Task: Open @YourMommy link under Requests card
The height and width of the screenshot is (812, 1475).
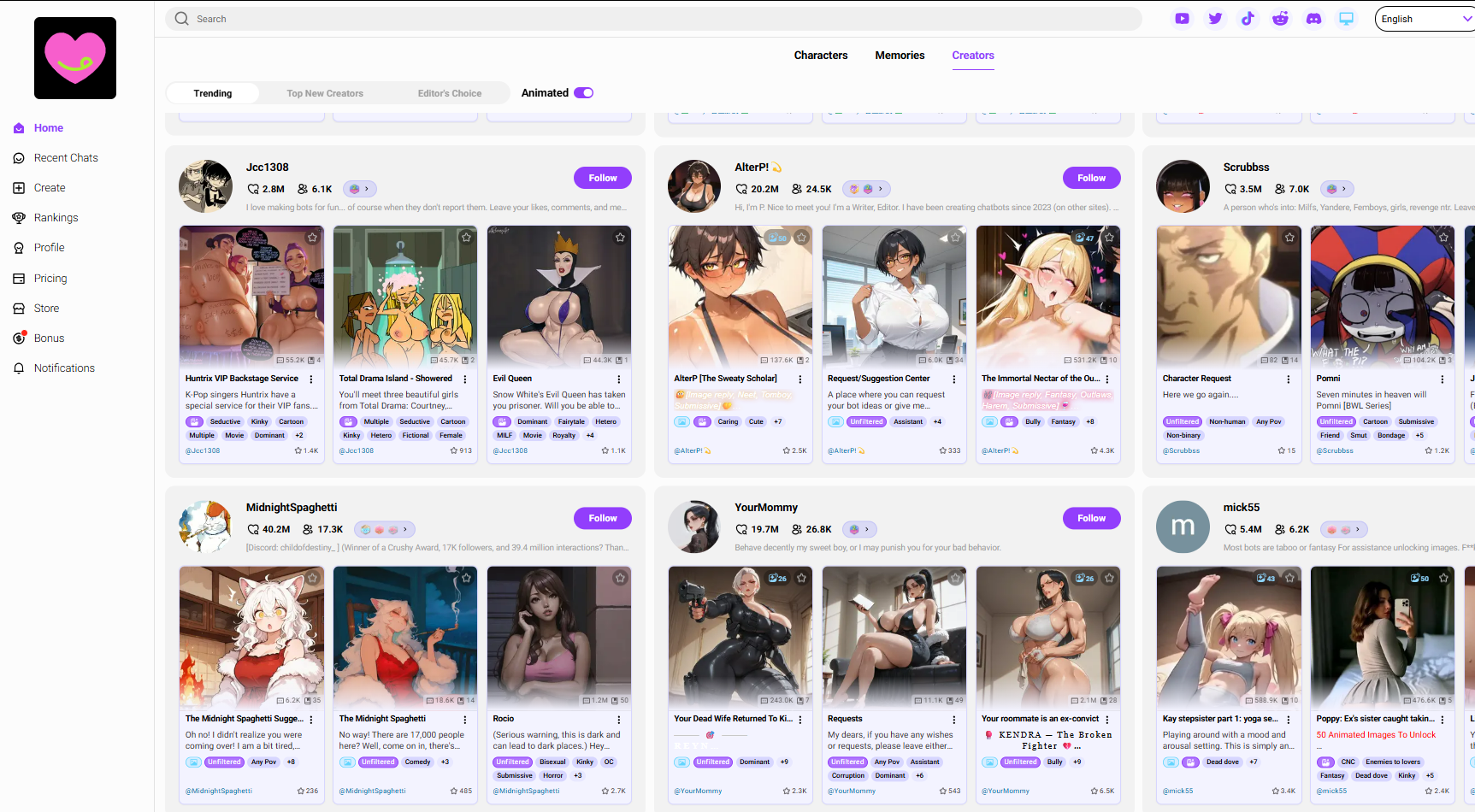Action: coord(852,791)
